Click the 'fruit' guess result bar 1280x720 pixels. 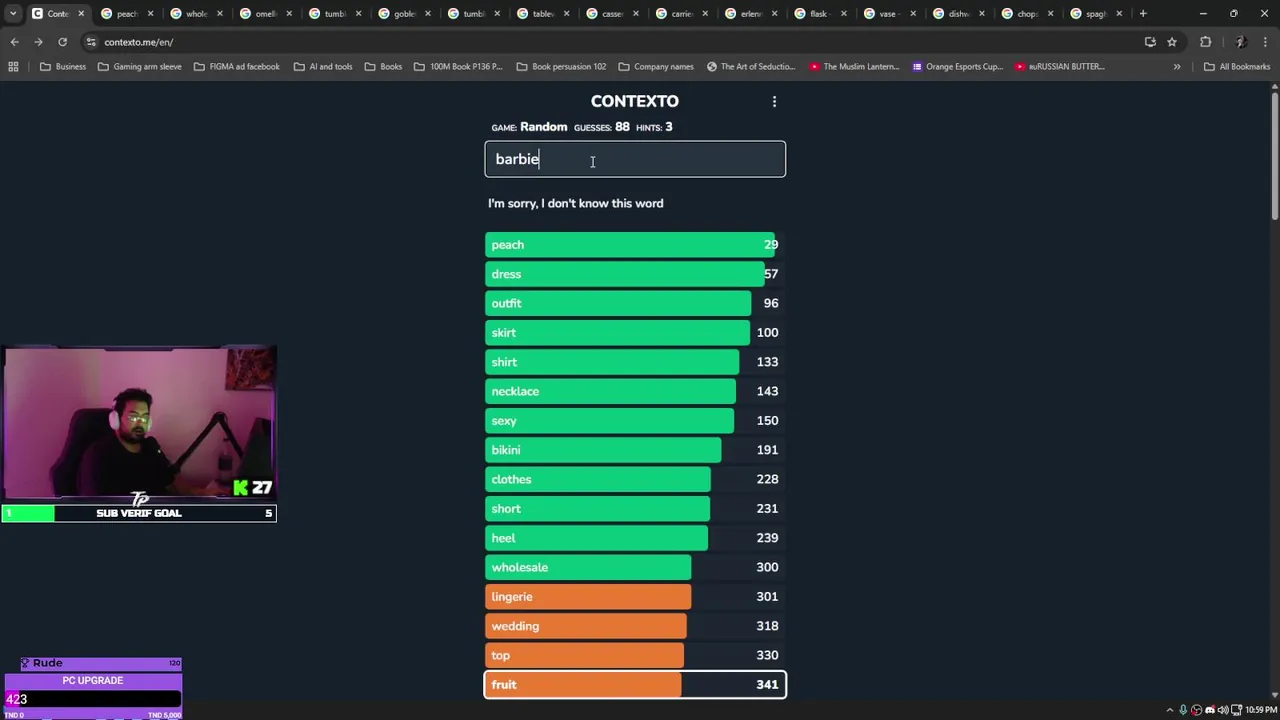635,685
